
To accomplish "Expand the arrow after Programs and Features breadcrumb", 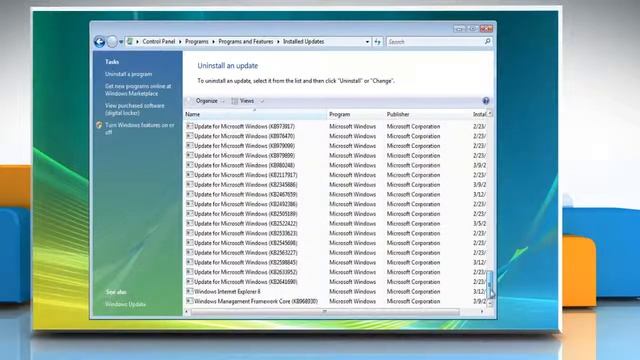I will coord(278,42).
